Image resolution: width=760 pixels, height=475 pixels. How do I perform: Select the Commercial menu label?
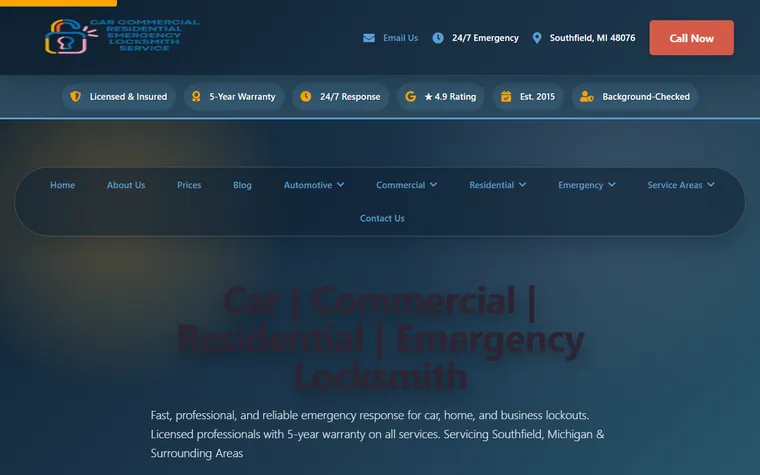tap(400, 185)
